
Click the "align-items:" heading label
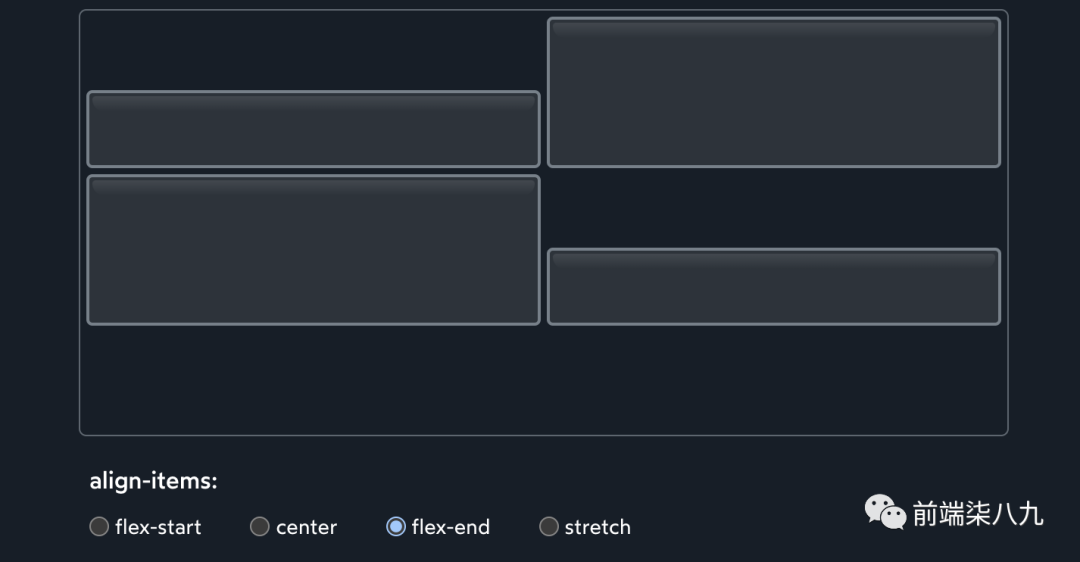click(153, 481)
